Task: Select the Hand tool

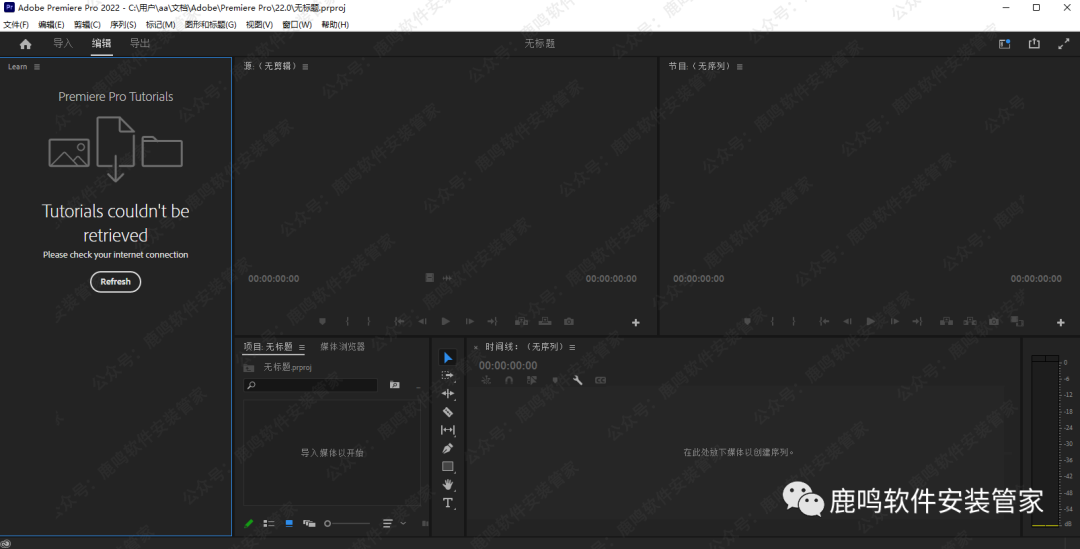Action: pos(448,484)
